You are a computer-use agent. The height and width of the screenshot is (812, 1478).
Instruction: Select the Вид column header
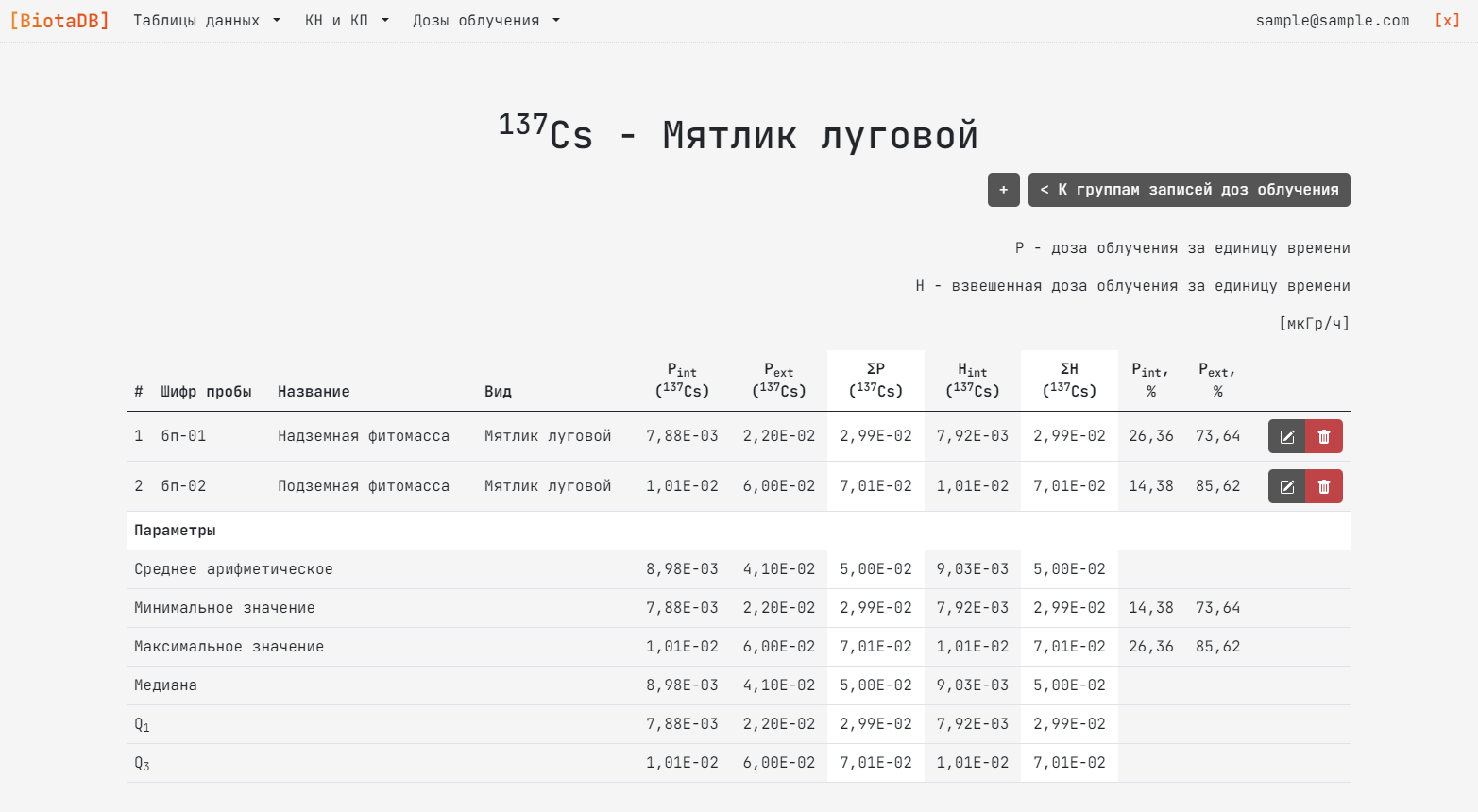(498, 392)
